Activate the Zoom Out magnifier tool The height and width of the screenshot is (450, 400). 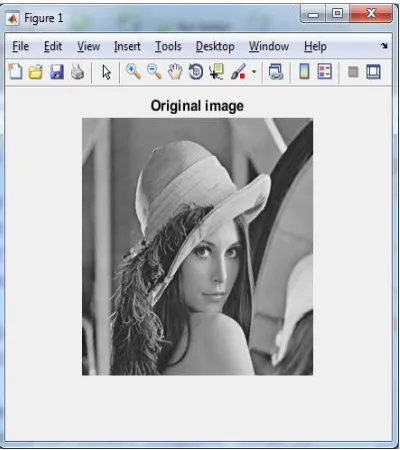pos(154,71)
